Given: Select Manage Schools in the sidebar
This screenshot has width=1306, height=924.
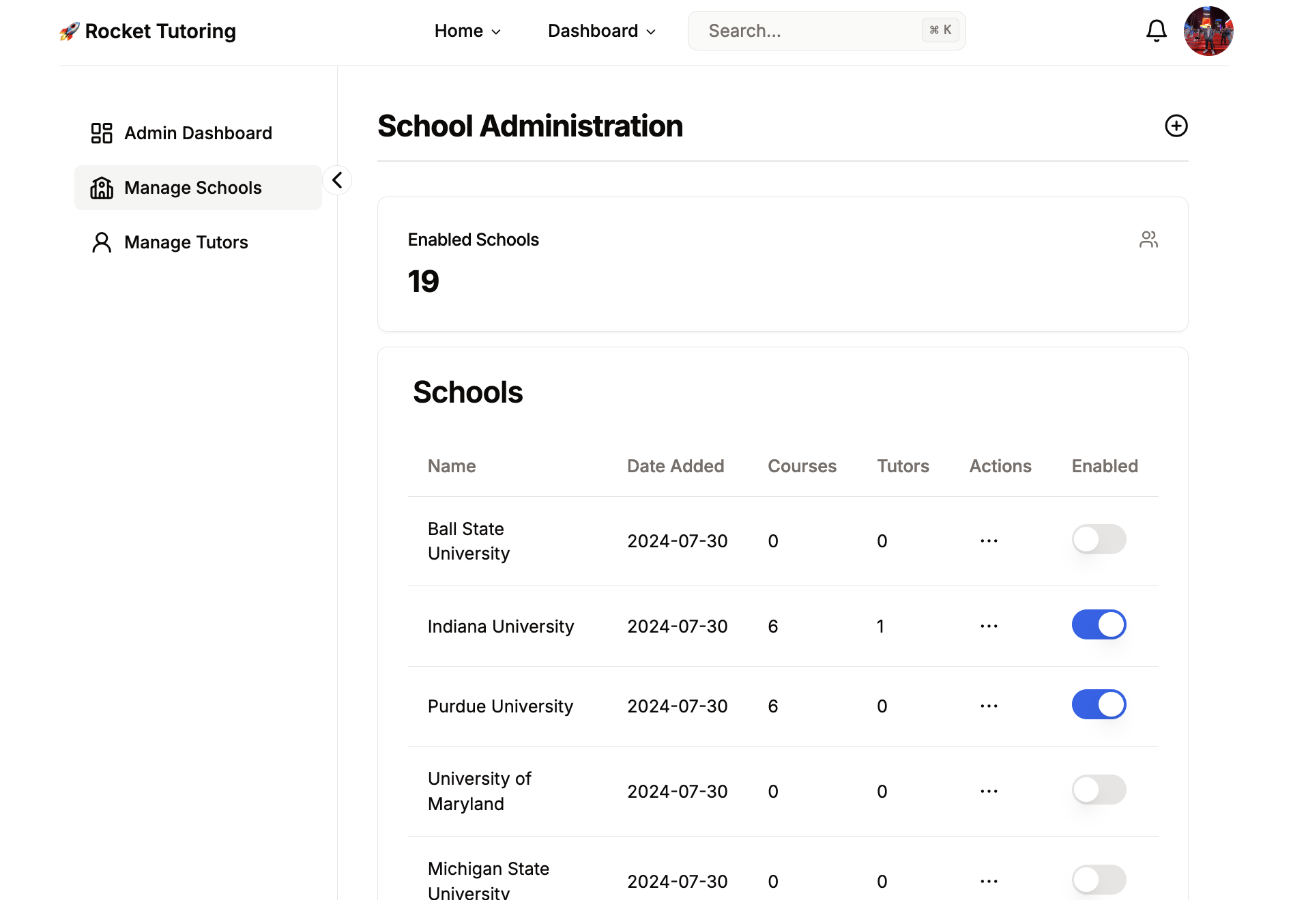Looking at the screenshot, I should [x=192, y=188].
